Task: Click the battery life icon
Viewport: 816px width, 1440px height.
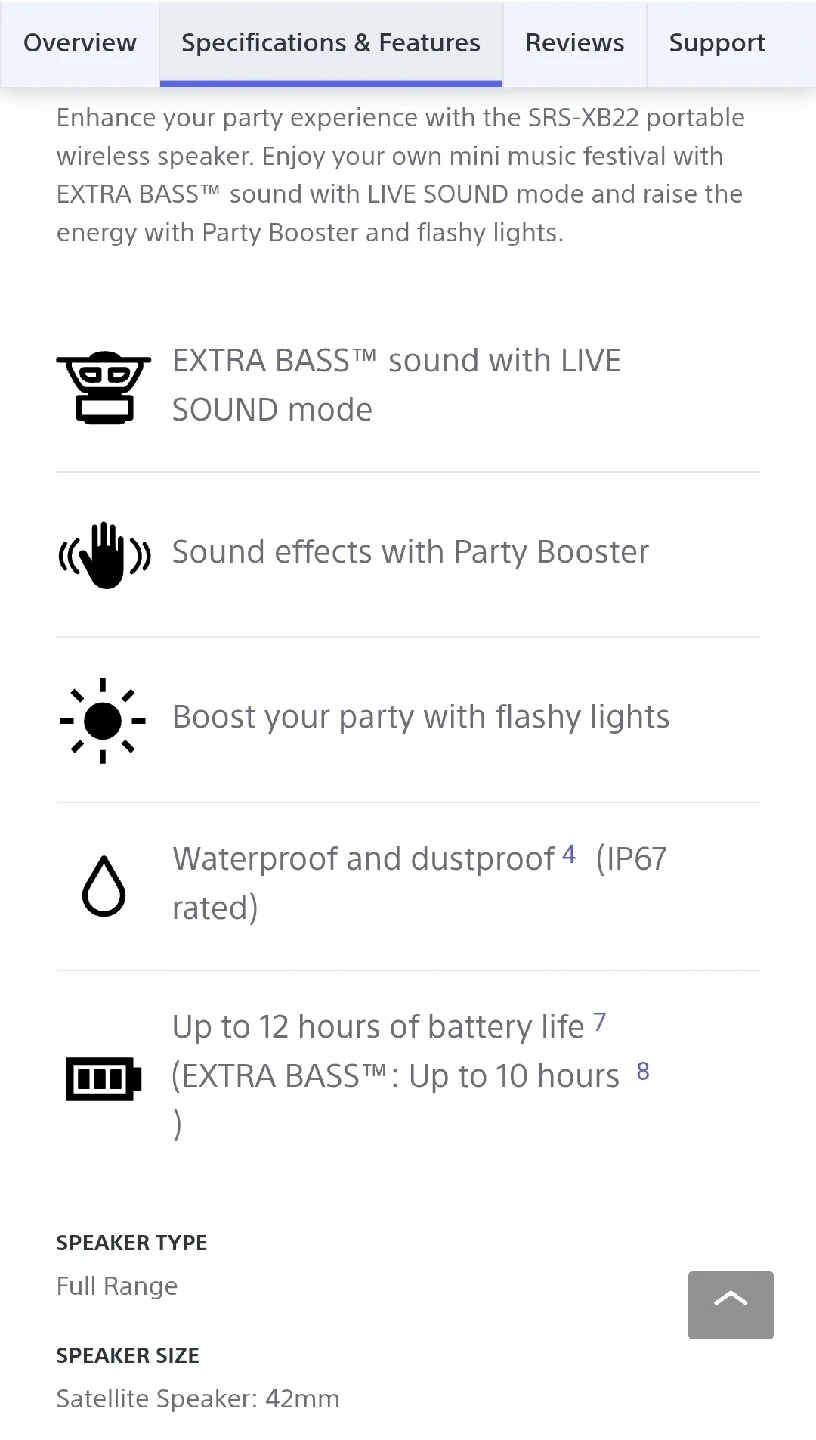Action: click(x=103, y=1078)
